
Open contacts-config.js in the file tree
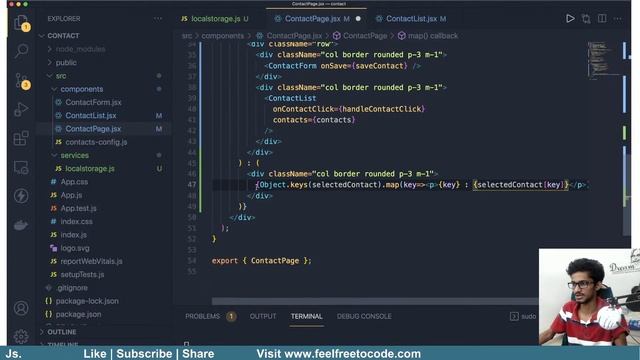pyautogui.click(x=96, y=142)
